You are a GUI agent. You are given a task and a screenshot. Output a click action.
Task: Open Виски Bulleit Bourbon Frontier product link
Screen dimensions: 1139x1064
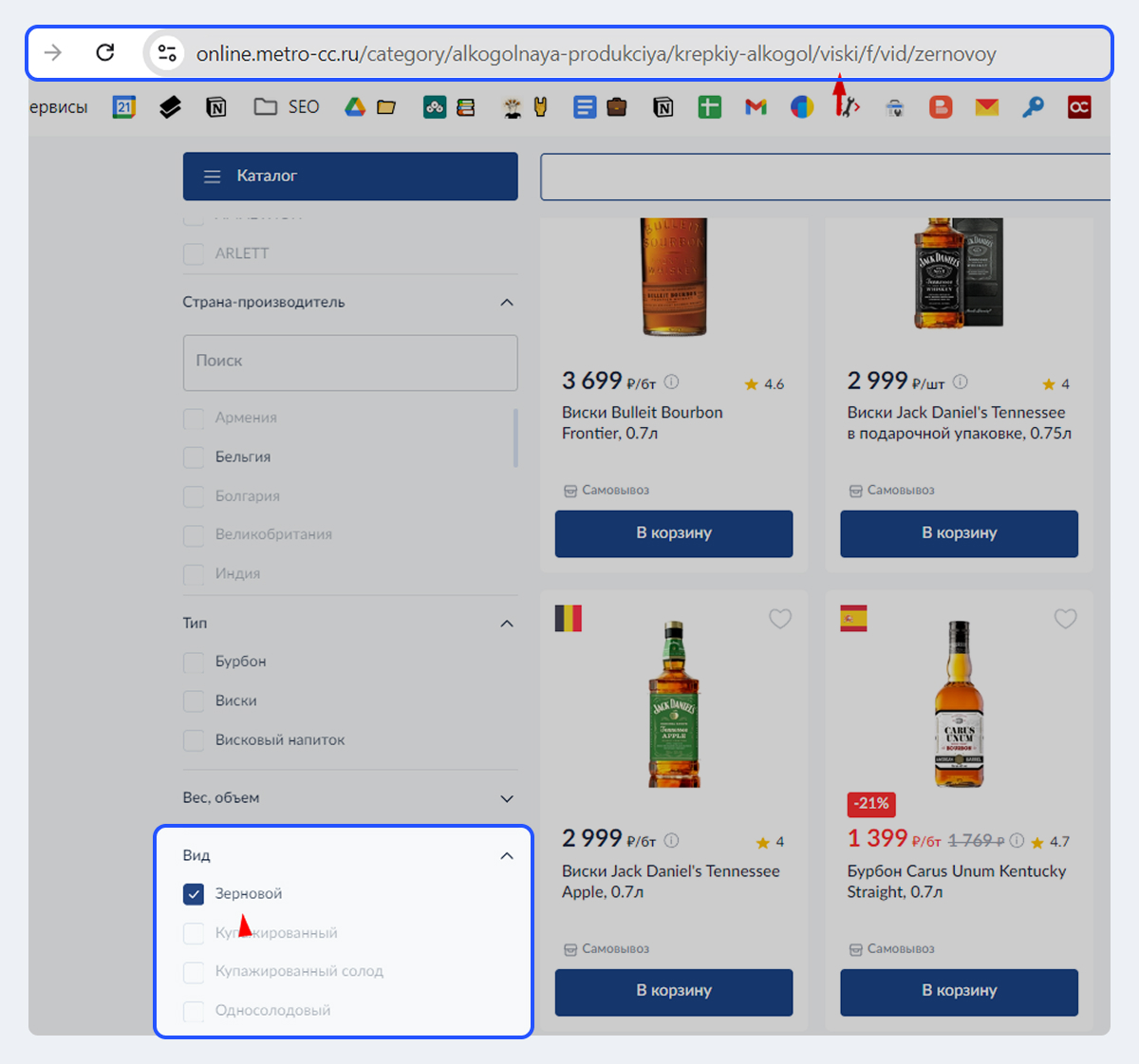pos(643,423)
